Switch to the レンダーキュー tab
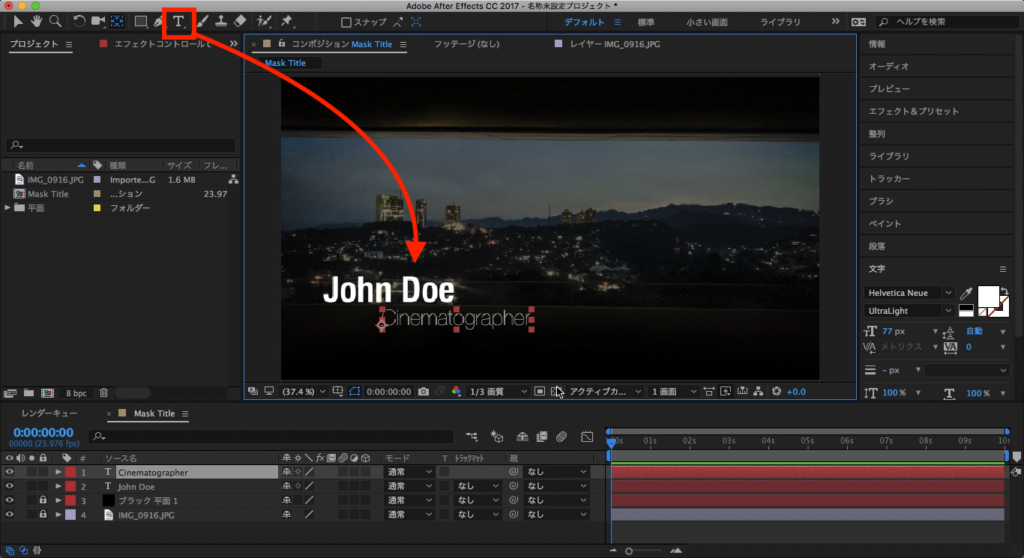The height and width of the screenshot is (558, 1024). click(50, 413)
